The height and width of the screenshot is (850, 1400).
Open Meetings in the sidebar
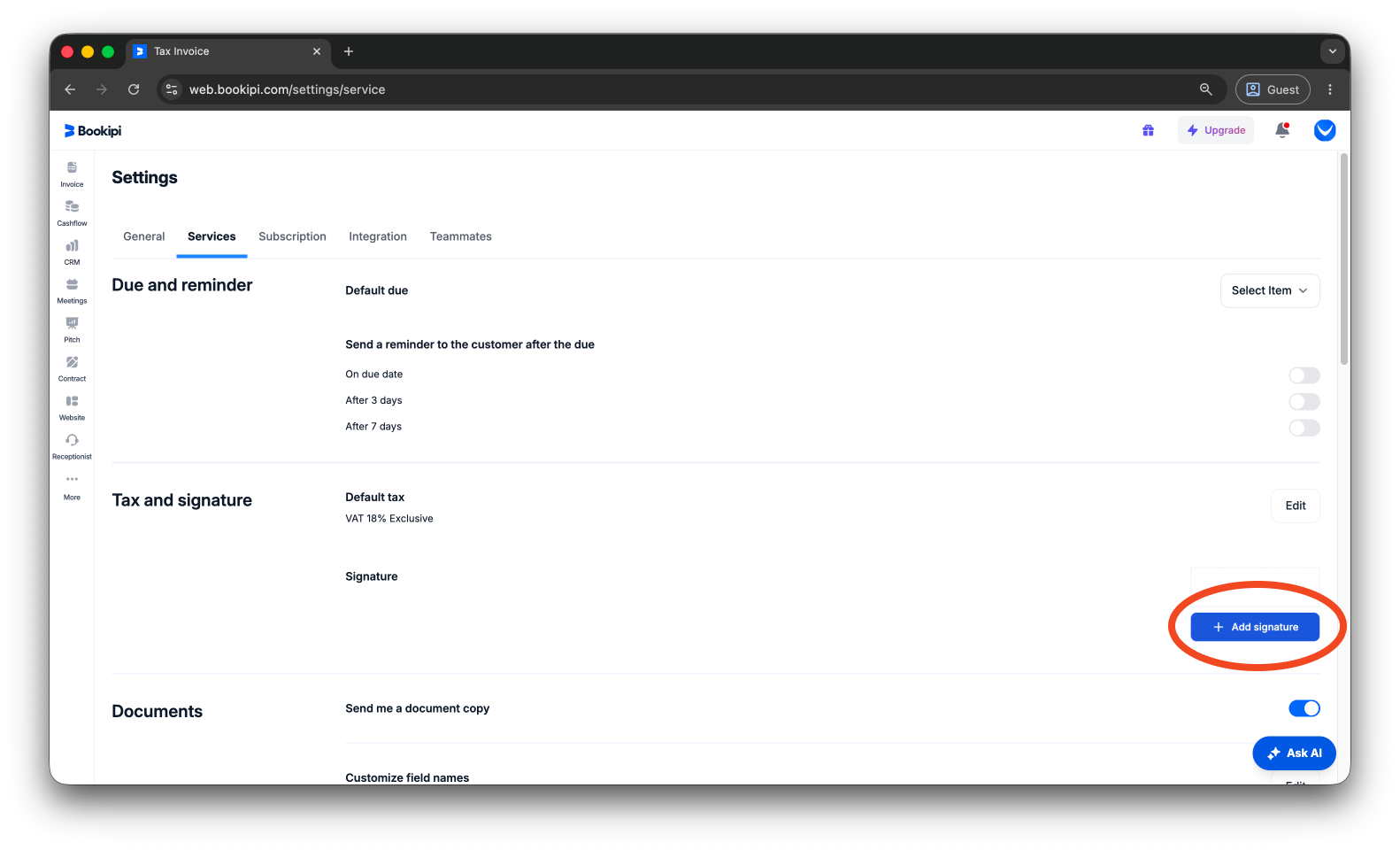tap(72, 291)
